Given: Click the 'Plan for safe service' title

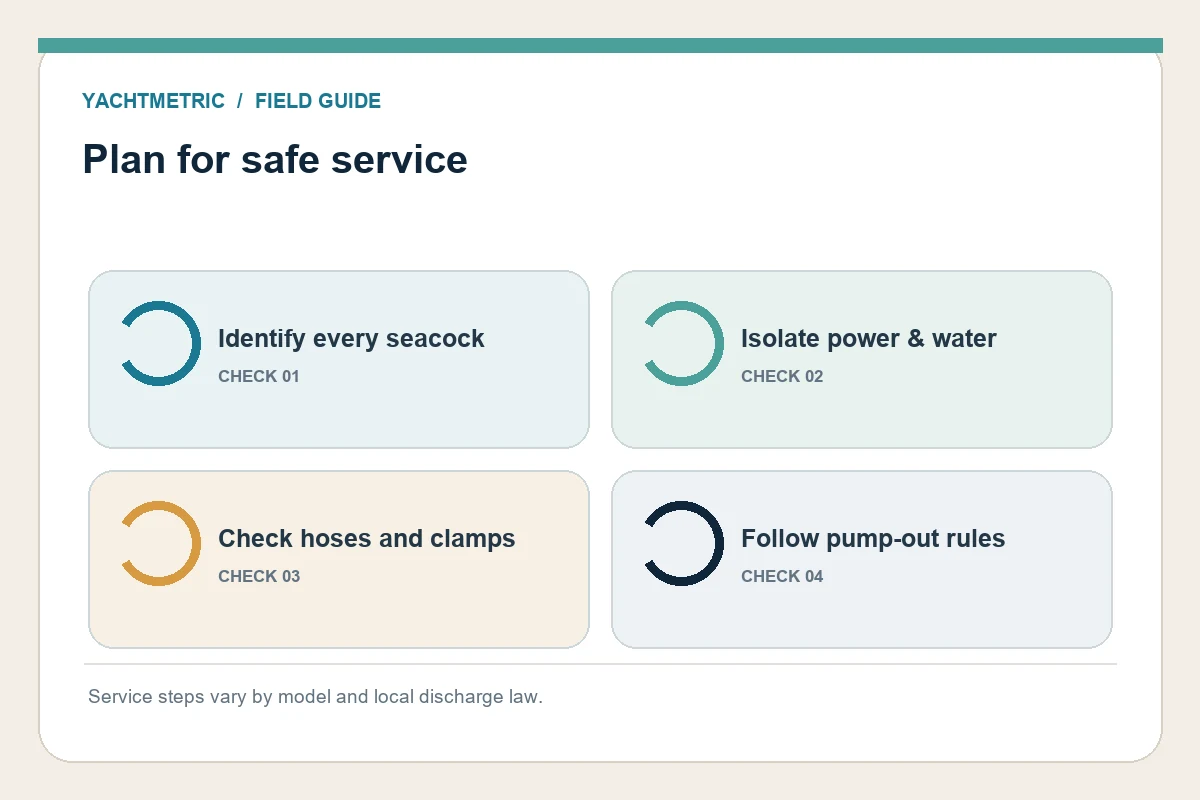Looking at the screenshot, I should coord(275,160).
